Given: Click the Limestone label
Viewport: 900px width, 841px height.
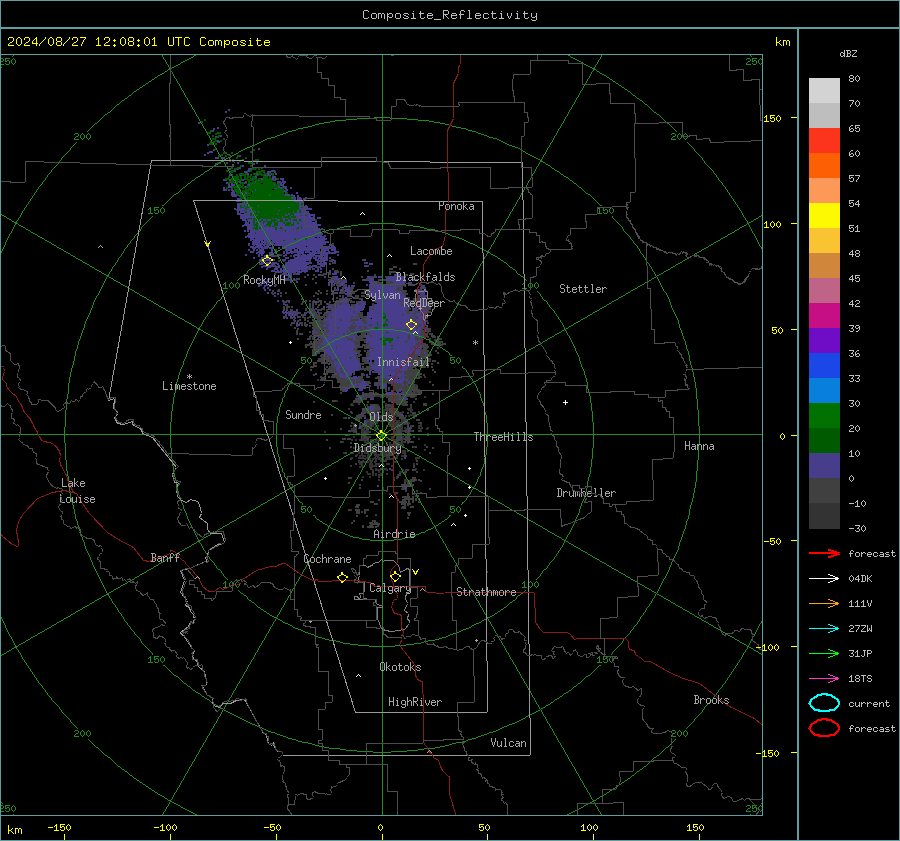Looking at the screenshot, I should pos(189,386).
